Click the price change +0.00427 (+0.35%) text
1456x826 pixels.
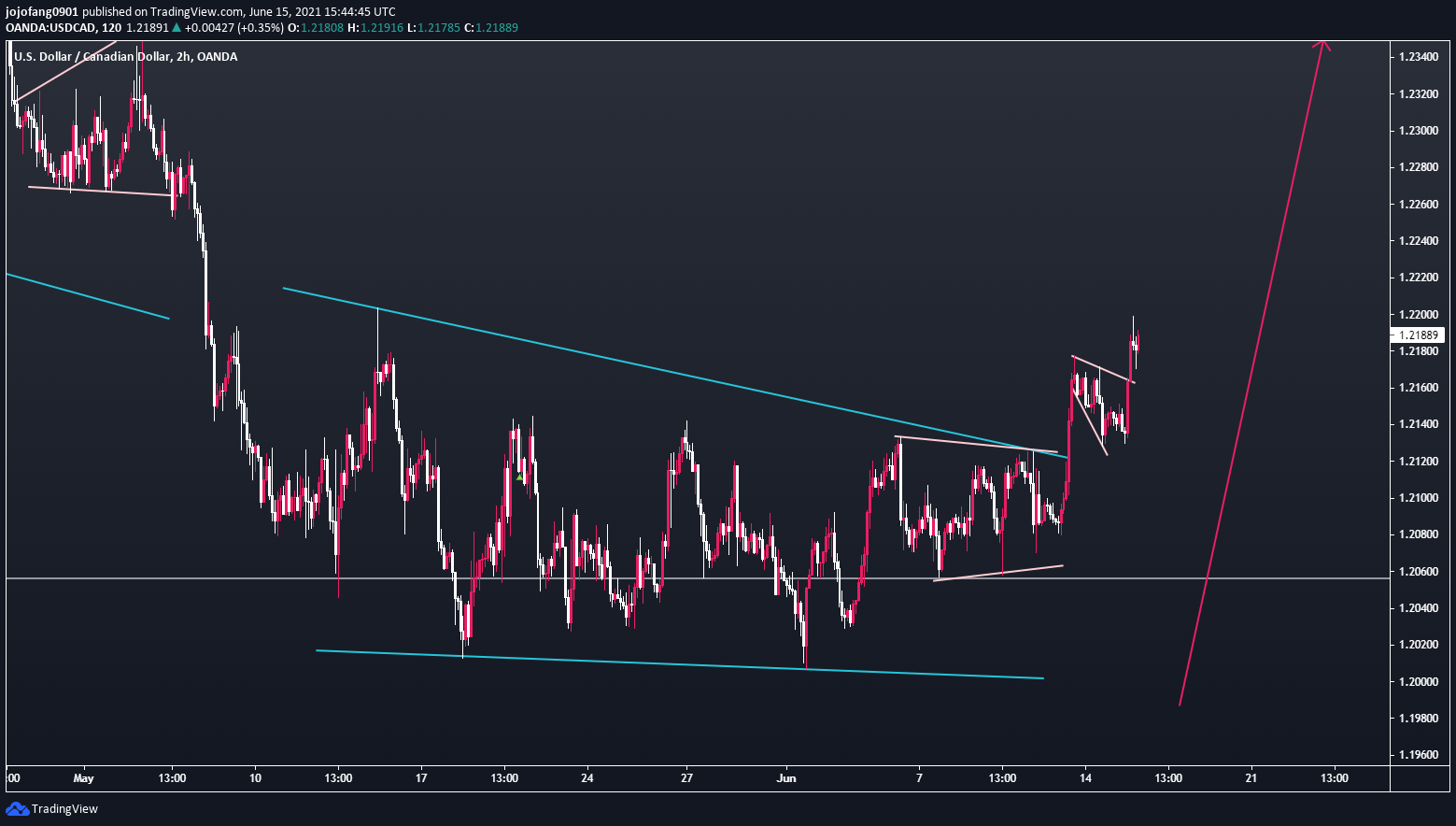[x=233, y=27]
